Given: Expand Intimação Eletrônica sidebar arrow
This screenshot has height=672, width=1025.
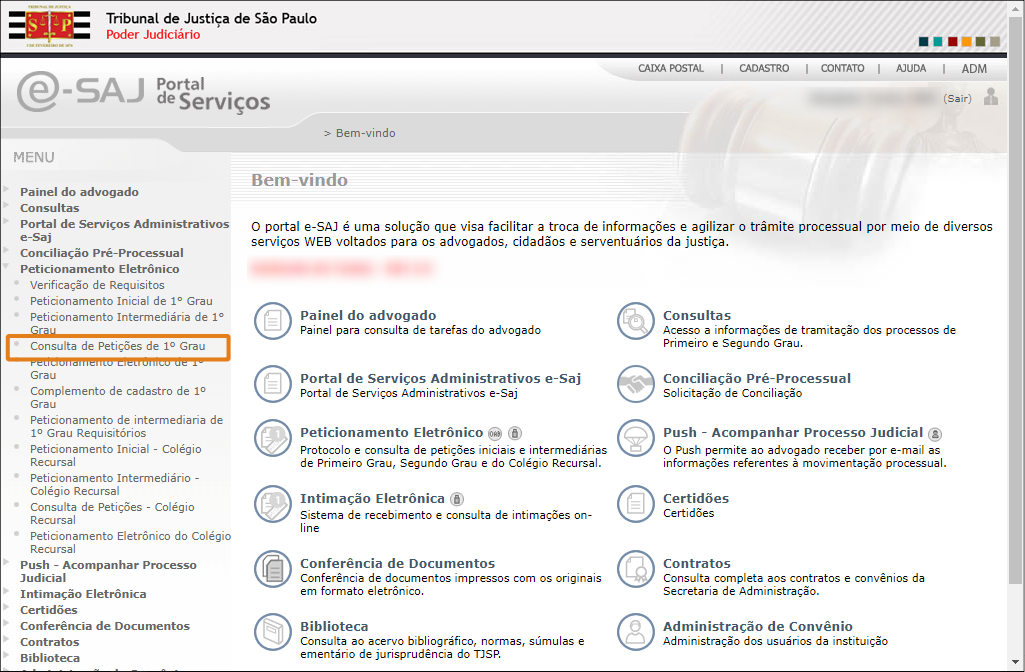Looking at the screenshot, I should click(6, 592).
